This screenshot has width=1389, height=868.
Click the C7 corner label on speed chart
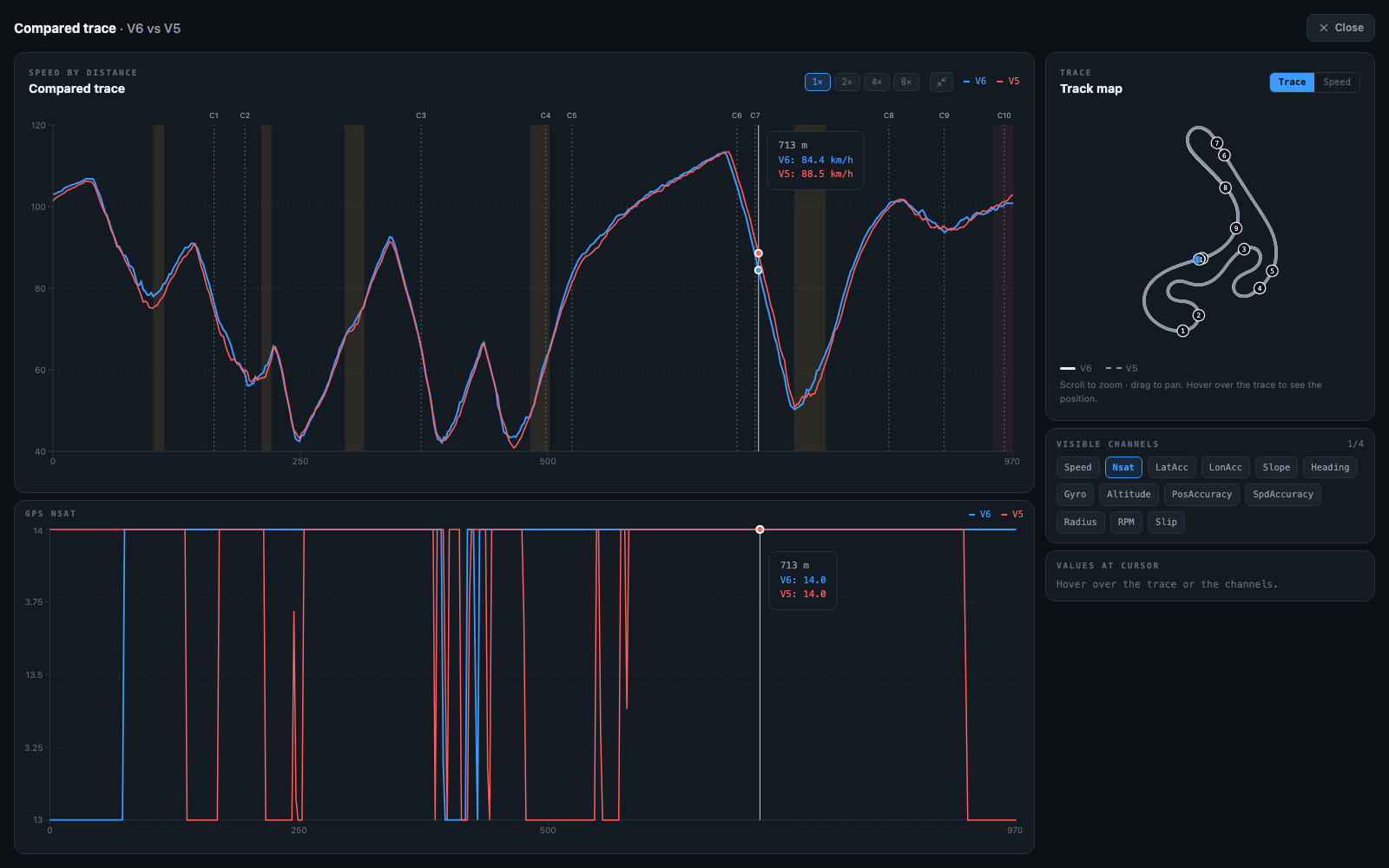click(x=755, y=115)
